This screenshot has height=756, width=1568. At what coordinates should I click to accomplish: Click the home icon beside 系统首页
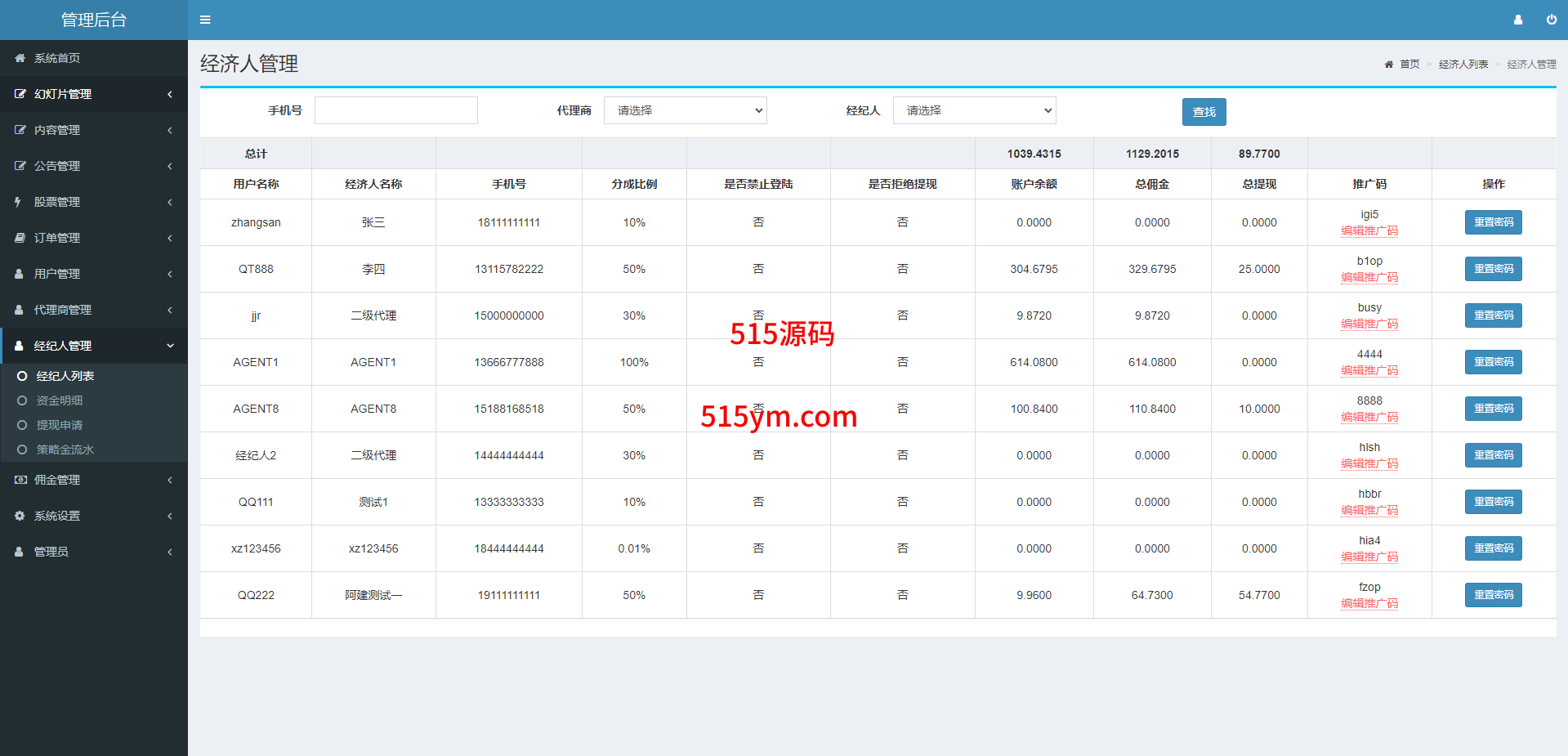point(20,58)
